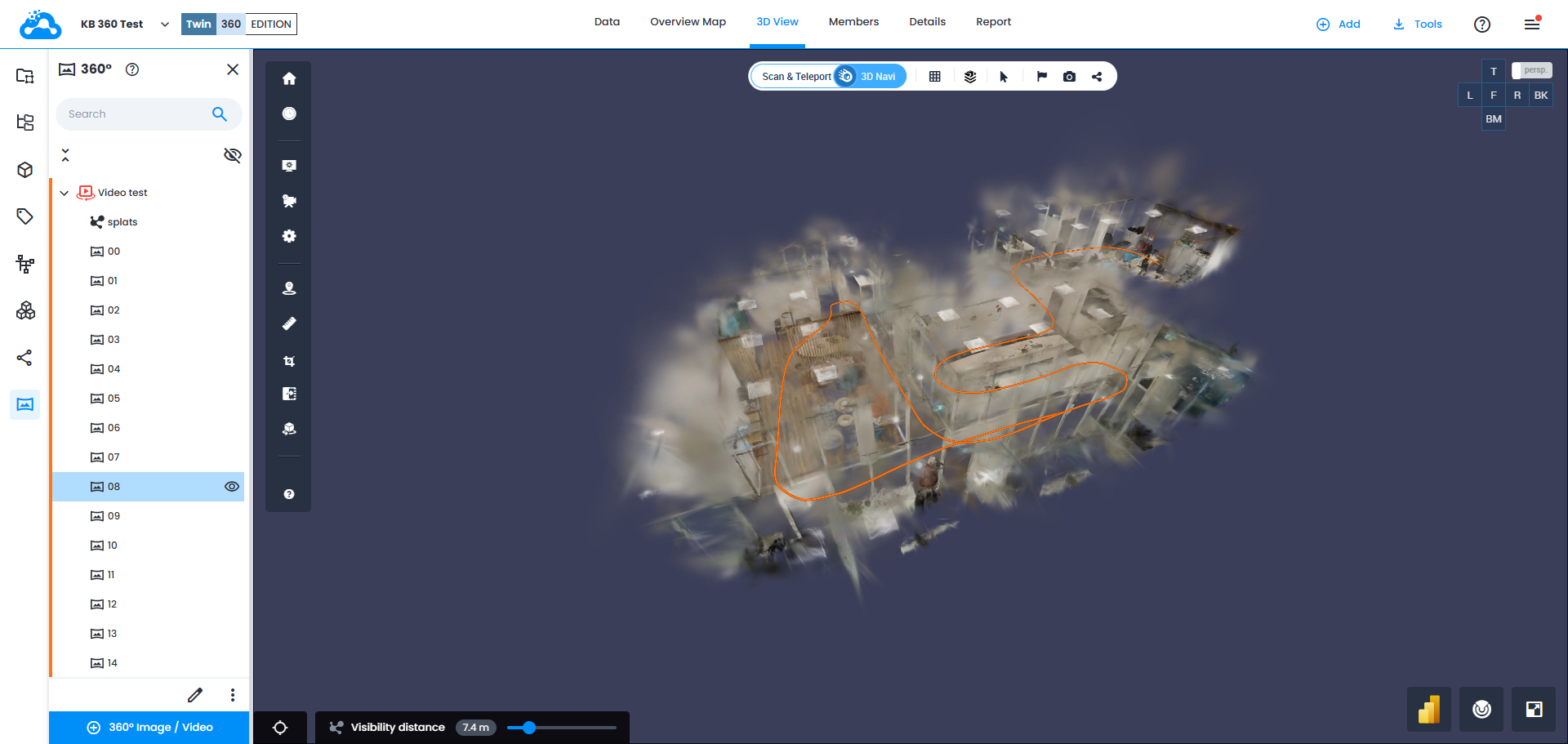Image resolution: width=1568 pixels, height=744 pixels.
Task: Toggle visibility of all 360° items
Action: click(x=233, y=155)
